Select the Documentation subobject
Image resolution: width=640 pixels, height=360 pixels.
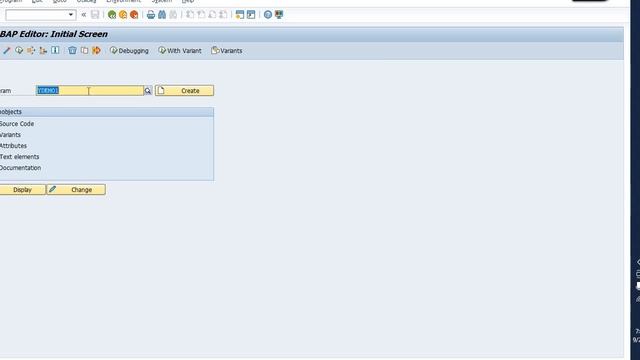tap(20, 168)
